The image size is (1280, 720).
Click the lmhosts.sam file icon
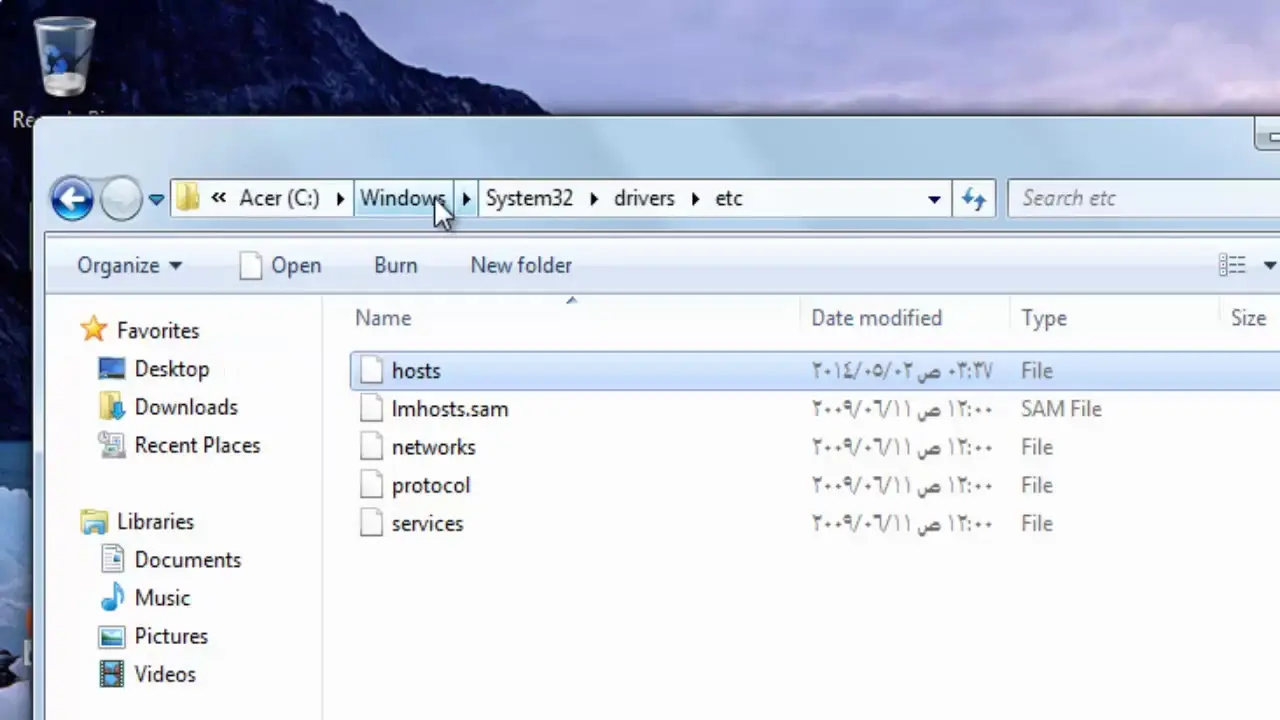pos(371,409)
